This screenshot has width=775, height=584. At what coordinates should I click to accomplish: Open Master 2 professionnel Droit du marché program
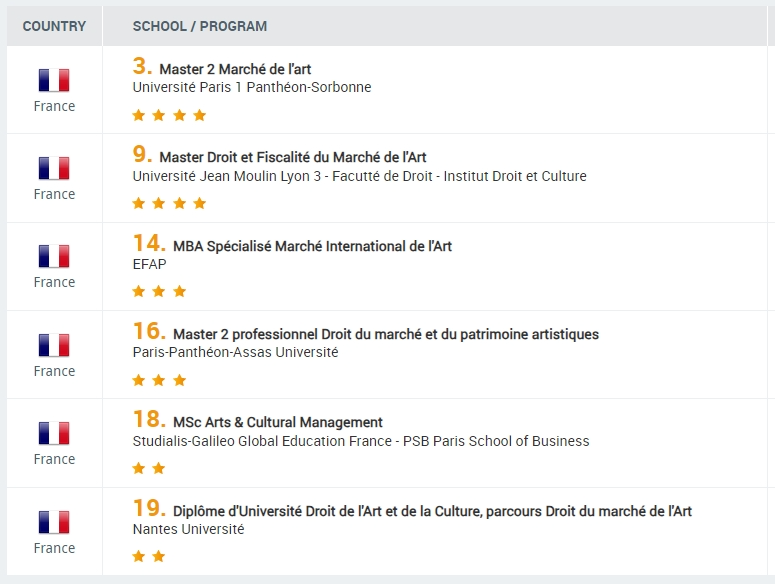[x=386, y=334]
